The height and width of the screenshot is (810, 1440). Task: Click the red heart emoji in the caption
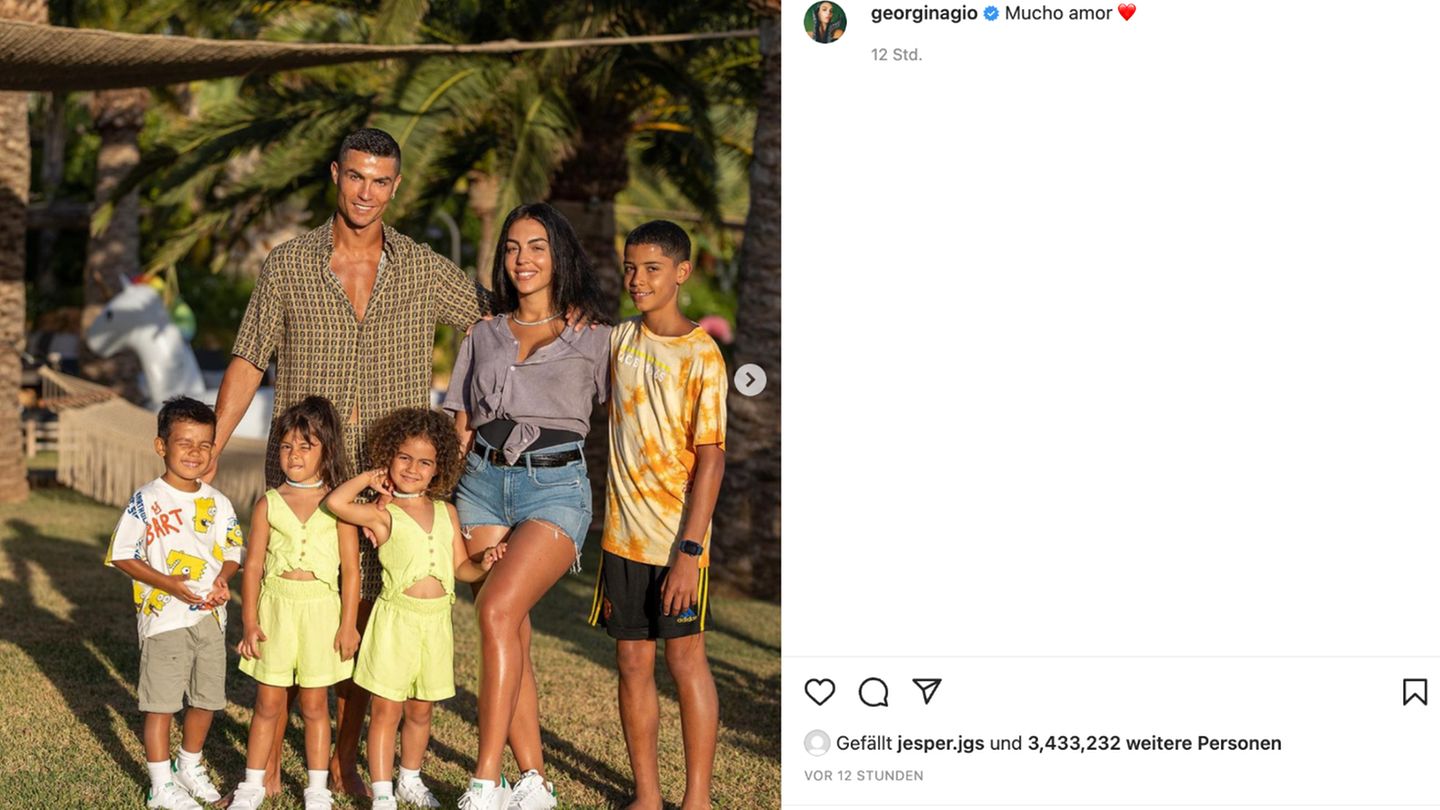[x=1127, y=13]
